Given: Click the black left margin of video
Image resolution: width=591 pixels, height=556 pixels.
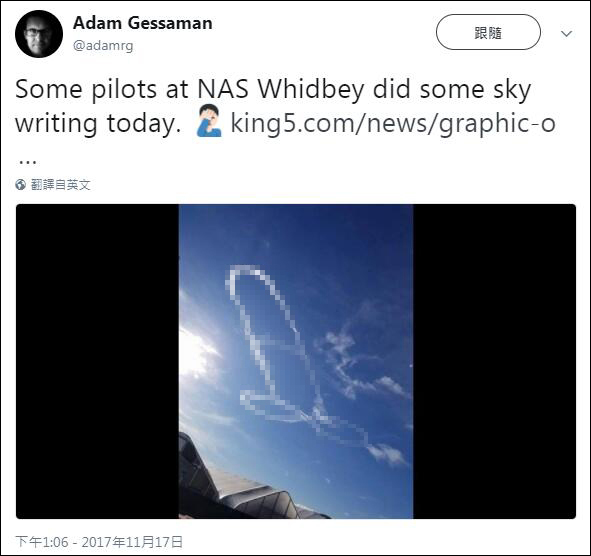Looking at the screenshot, I should (97, 361).
